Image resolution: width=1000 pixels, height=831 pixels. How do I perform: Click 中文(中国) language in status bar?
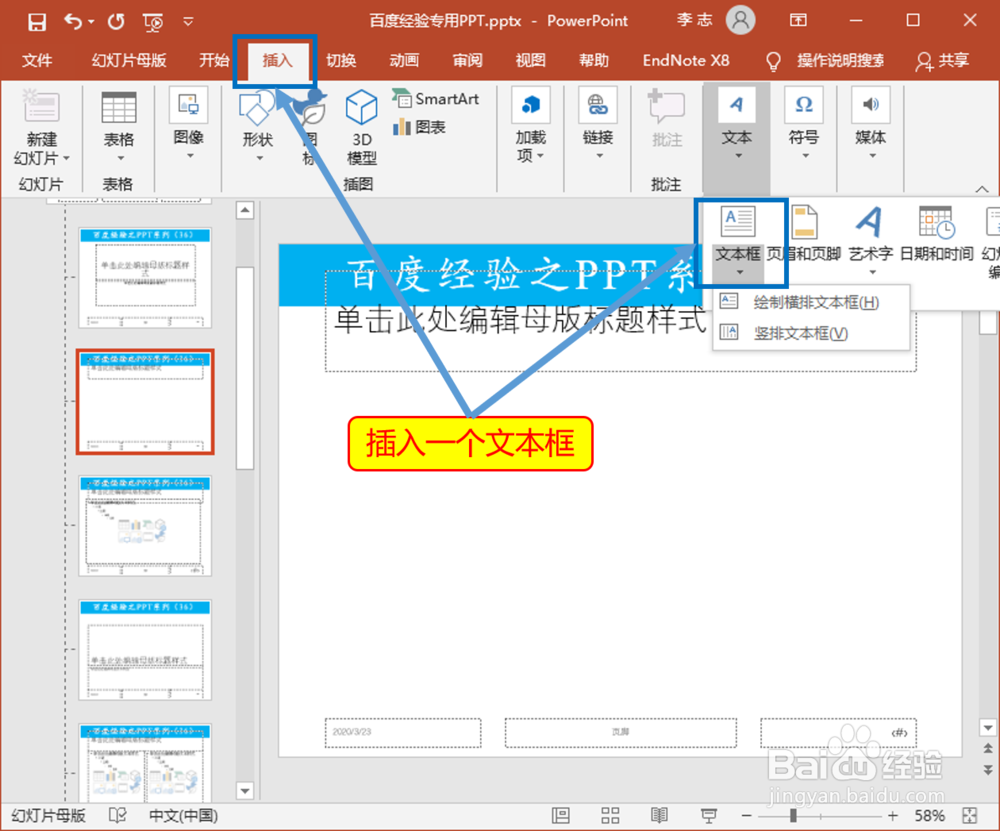(x=183, y=816)
